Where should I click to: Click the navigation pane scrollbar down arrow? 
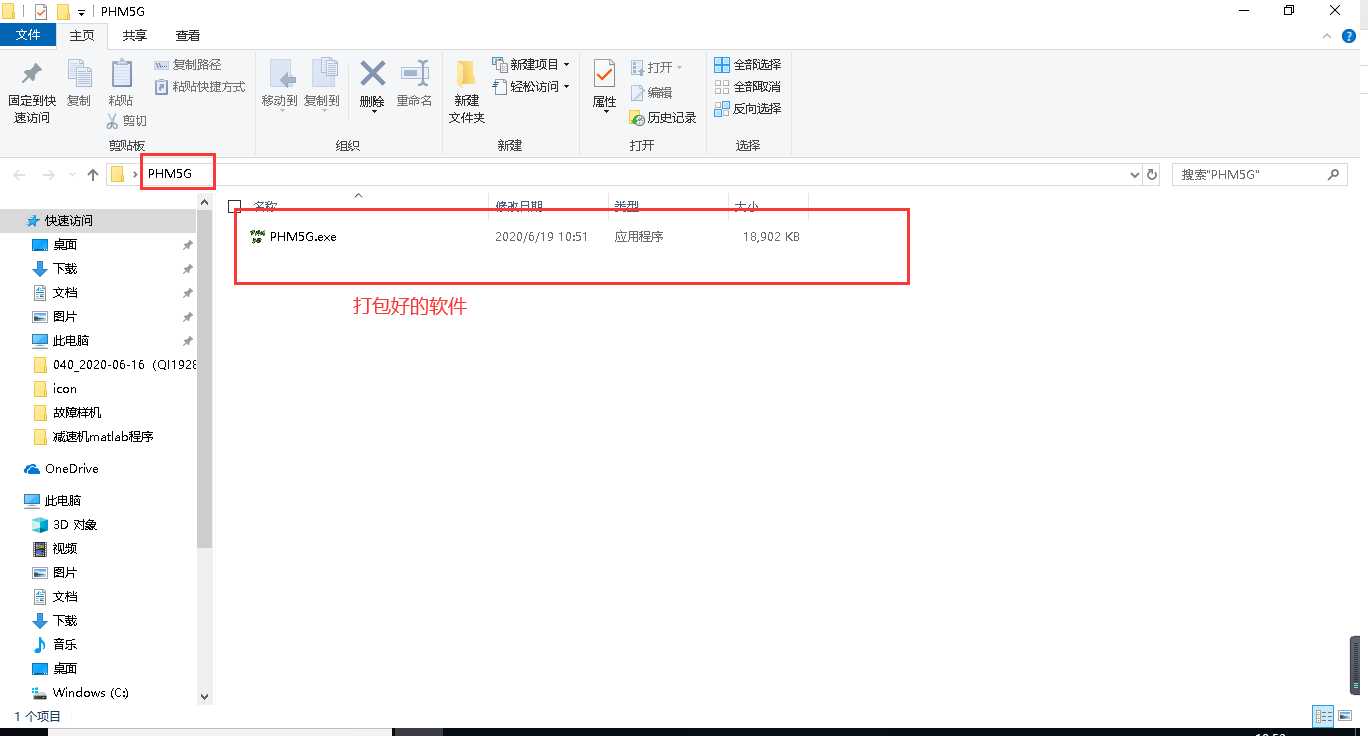tap(205, 696)
